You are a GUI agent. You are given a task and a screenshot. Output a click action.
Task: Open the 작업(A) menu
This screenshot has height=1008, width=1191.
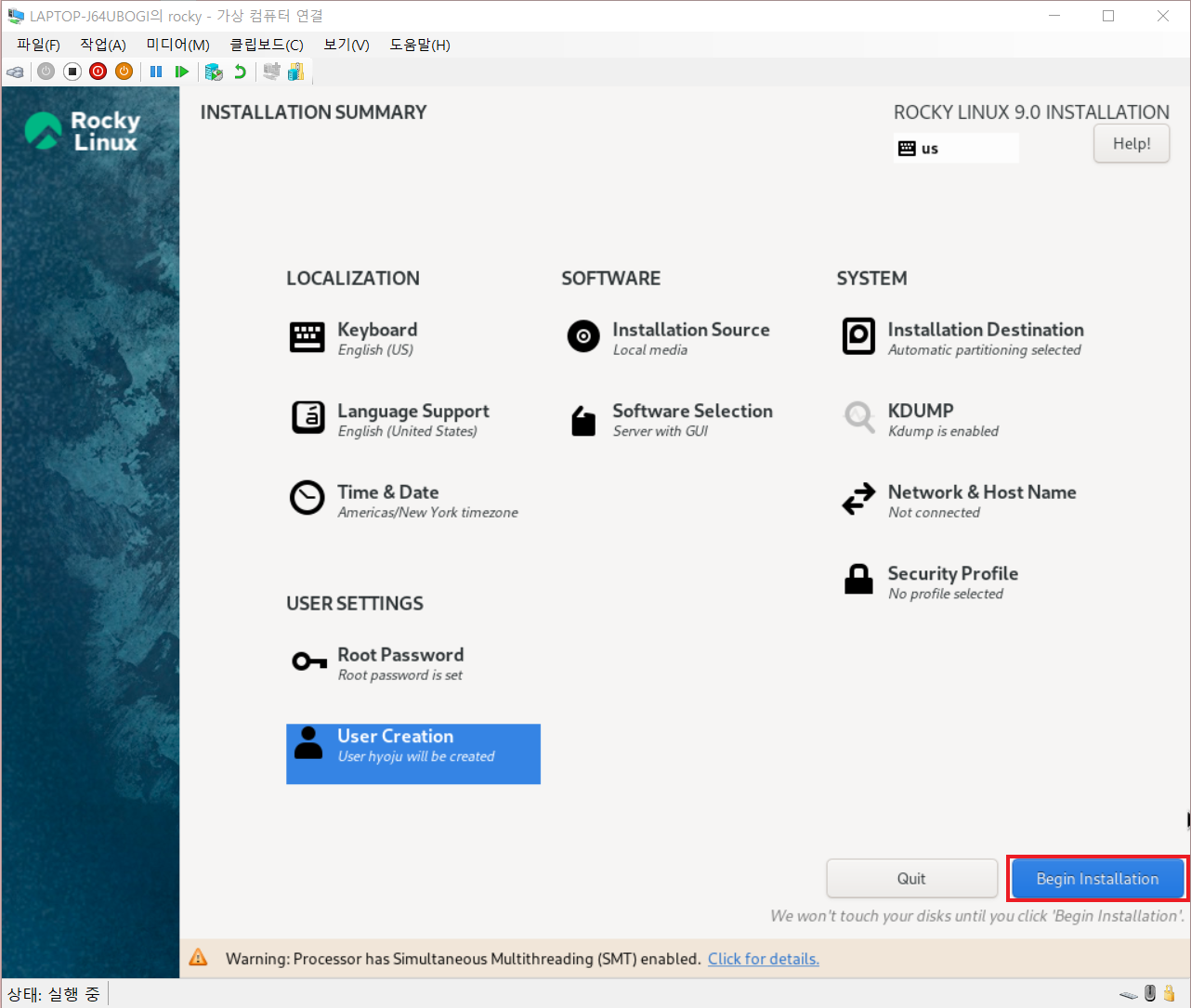pyautogui.click(x=102, y=45)
